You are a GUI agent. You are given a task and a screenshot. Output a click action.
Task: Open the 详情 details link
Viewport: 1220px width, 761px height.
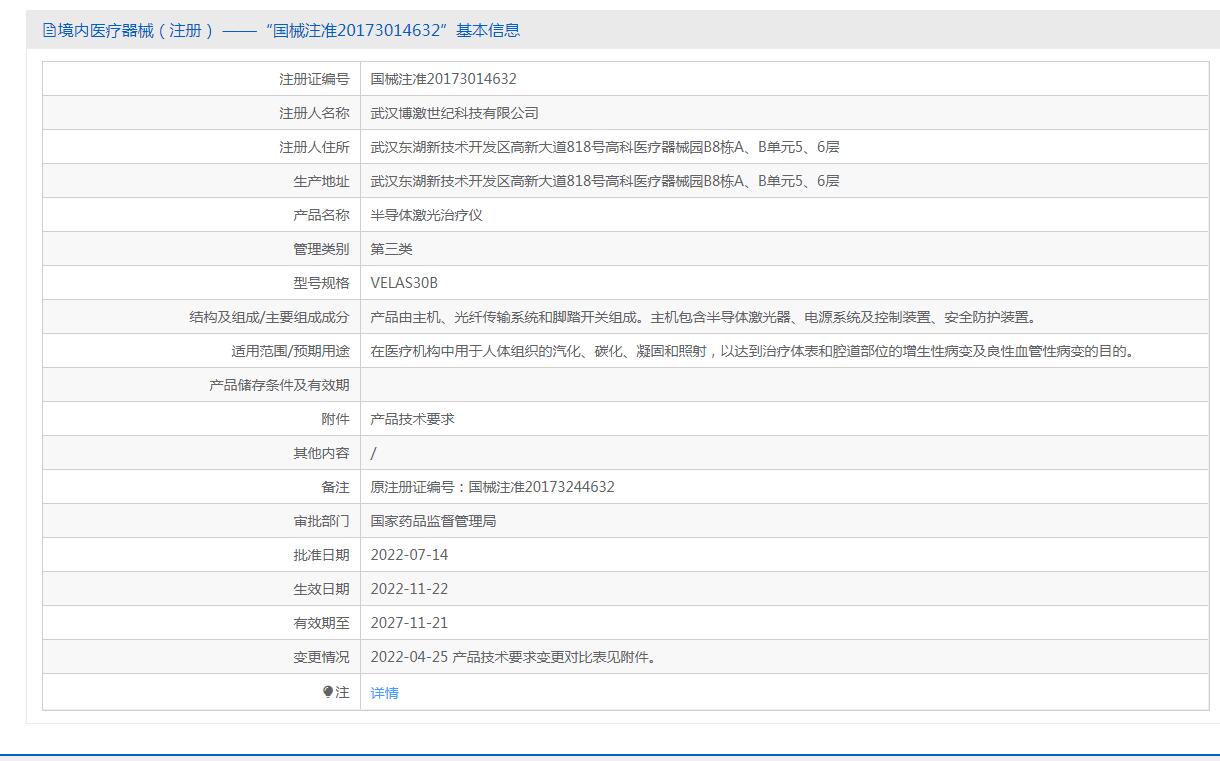click(x=384, y=693)
